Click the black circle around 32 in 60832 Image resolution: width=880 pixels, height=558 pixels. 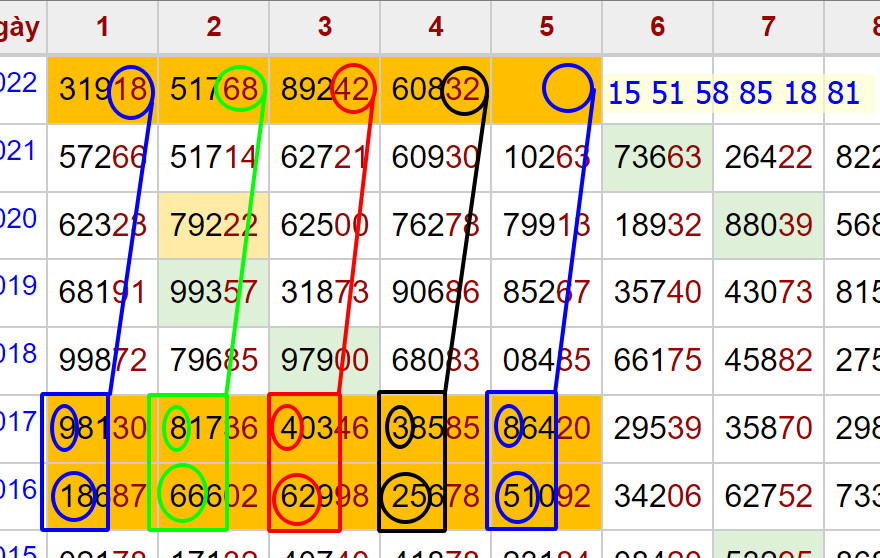tap(464, 92)
